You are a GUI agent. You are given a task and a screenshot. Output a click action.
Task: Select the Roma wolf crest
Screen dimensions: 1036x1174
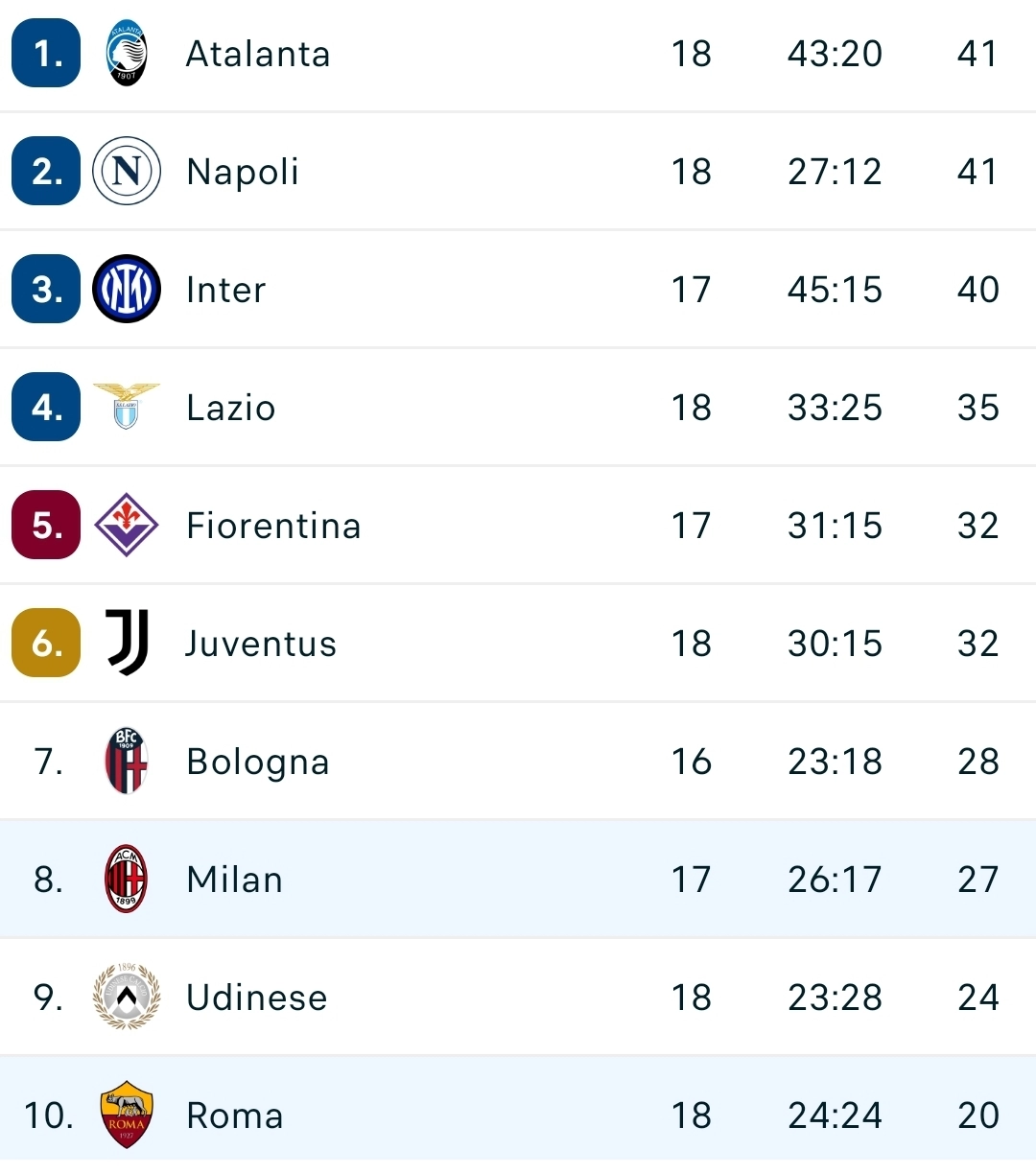pos(126,1115)
